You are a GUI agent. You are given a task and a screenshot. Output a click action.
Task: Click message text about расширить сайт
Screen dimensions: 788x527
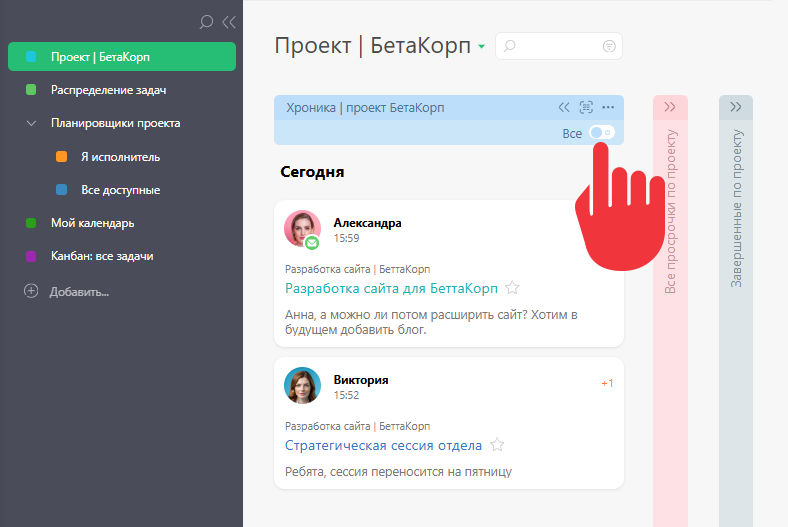tap(431, 322)
